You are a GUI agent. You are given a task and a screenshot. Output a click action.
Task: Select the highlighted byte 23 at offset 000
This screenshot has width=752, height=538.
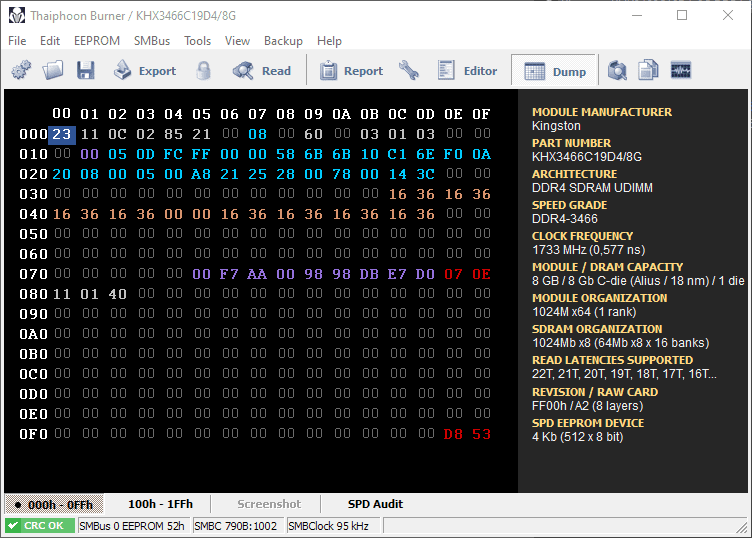pyautogui.click(x=62, y=134)
